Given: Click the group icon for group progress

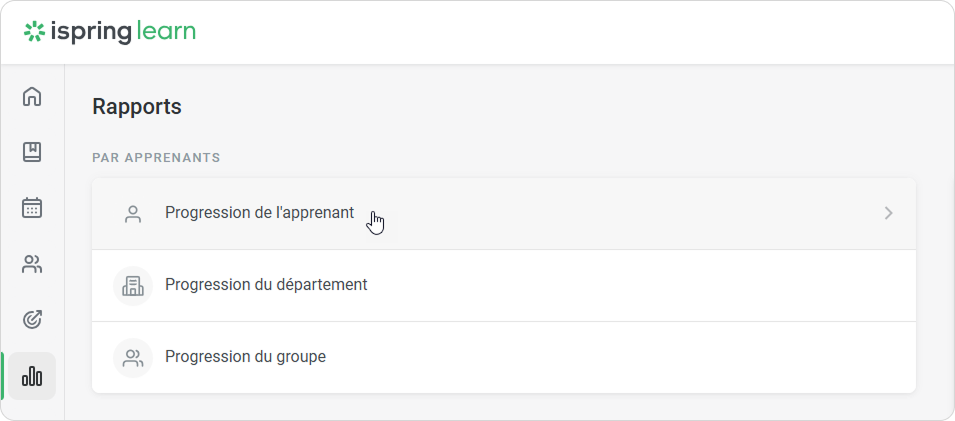Looking at the screenshot, I should (133, 357).
